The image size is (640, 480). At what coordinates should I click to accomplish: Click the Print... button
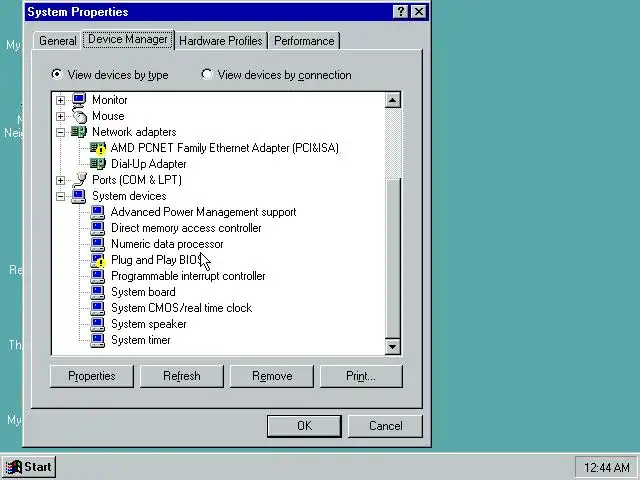tap(361, 376)
